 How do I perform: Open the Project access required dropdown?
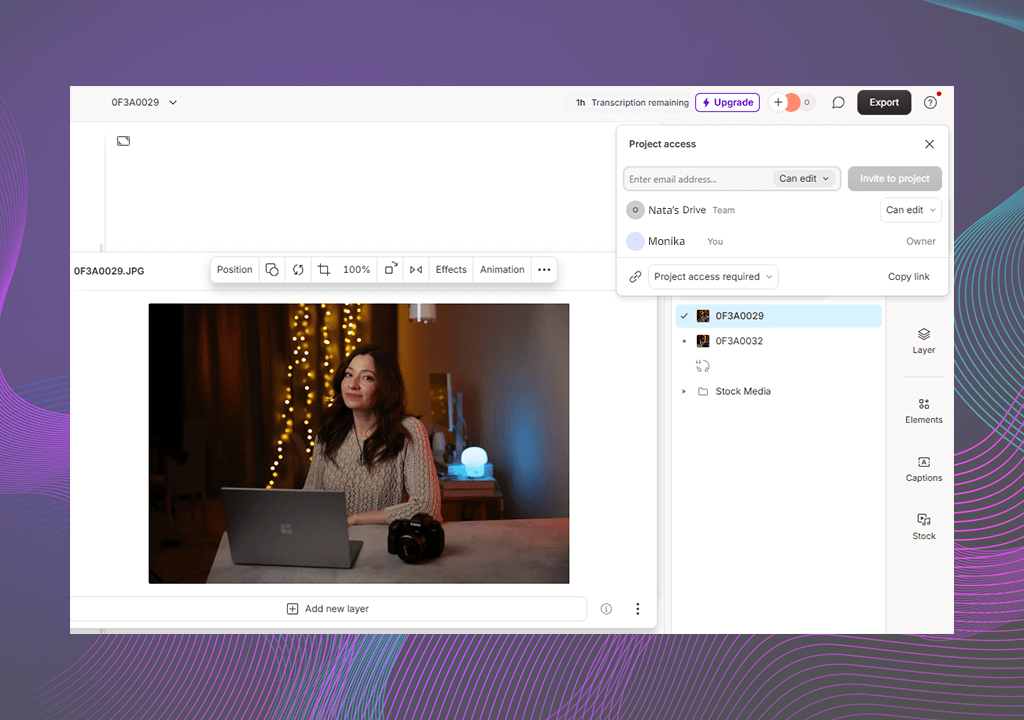(x=712, y=276)
